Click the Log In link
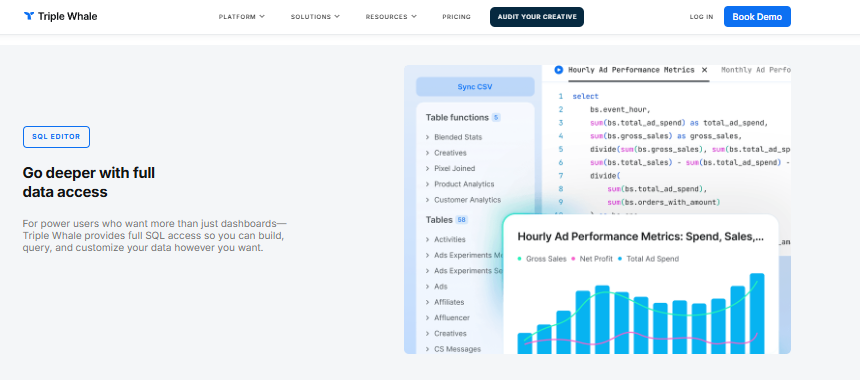860x380 pixels. click(x=701, y=17)
